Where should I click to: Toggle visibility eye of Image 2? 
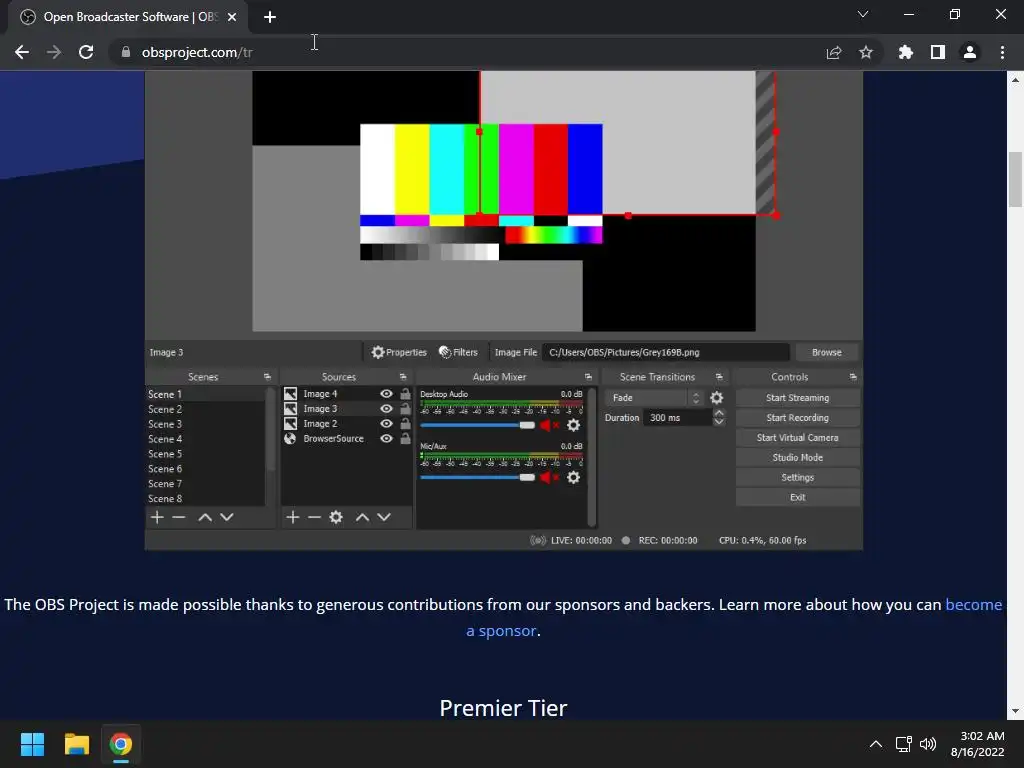[387, 423]
